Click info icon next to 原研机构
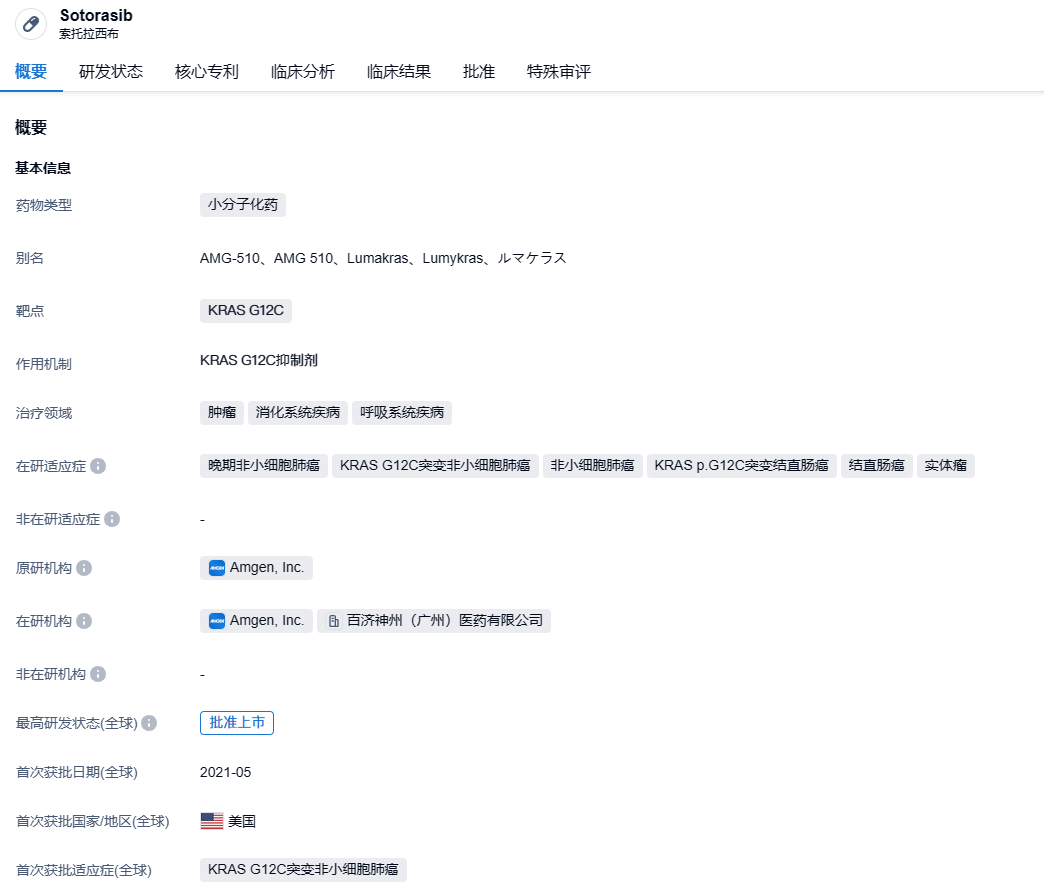The image size is (1044, 886). click(x=84, y=568)
